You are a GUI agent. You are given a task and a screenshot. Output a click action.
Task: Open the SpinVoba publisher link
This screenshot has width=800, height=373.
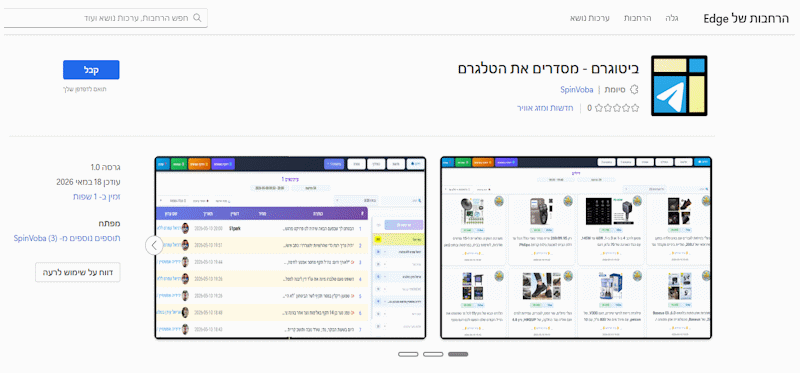[577, 90]
